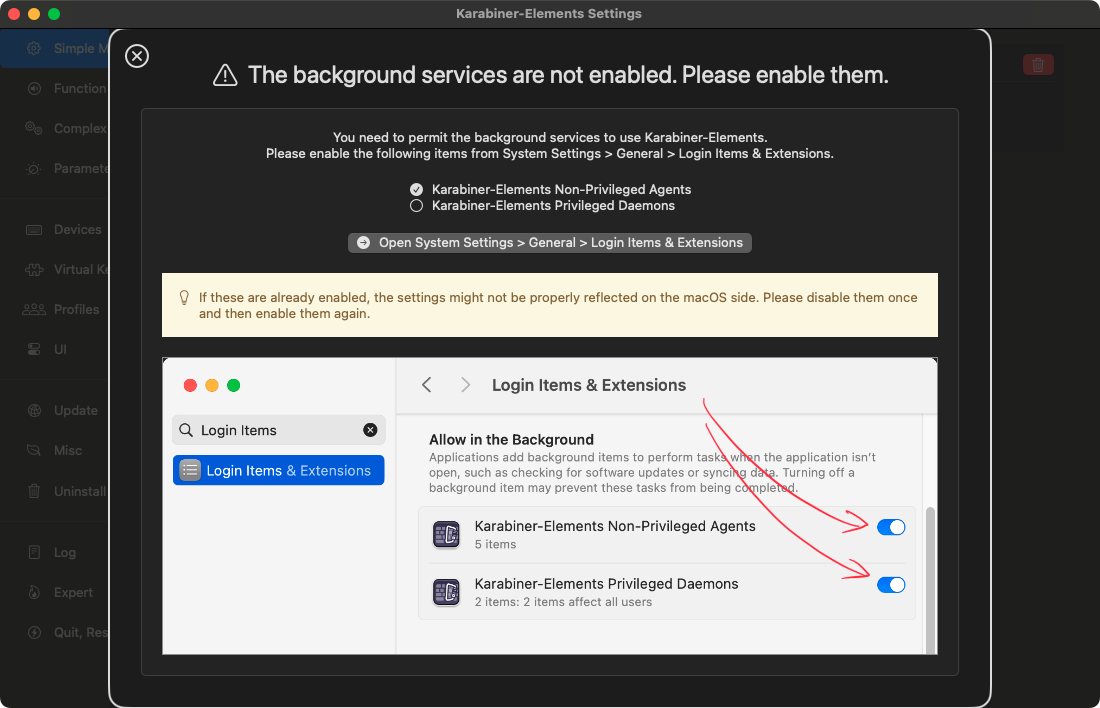Open Profiles via its people icon
The width and height of the screenshot is (1100, 708).
[x=34, y=309]
